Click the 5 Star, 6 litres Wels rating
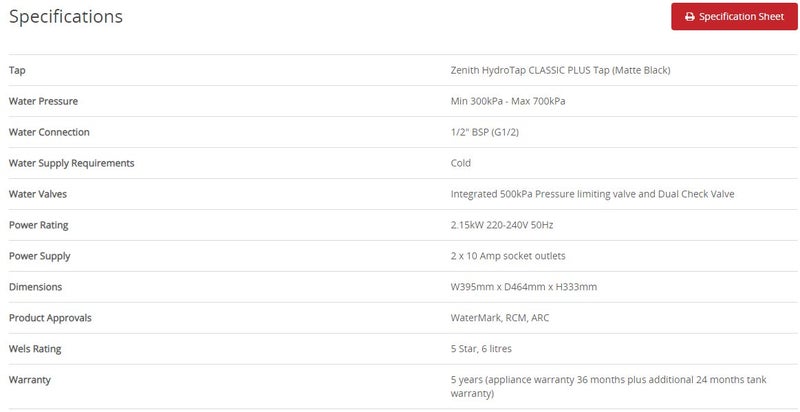 481,349
